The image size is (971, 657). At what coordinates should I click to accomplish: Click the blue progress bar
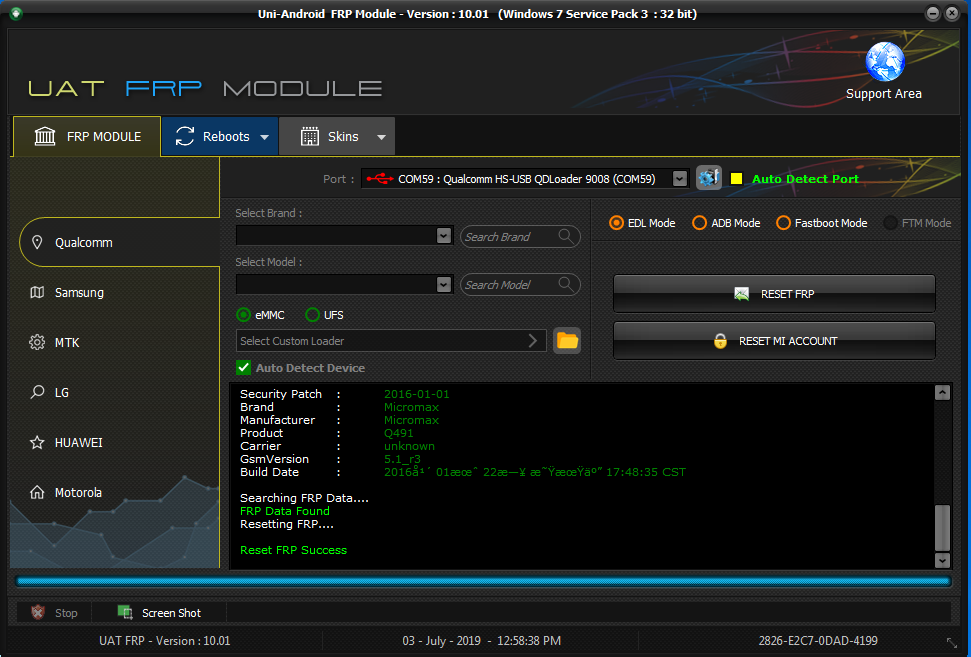point(484,581)
